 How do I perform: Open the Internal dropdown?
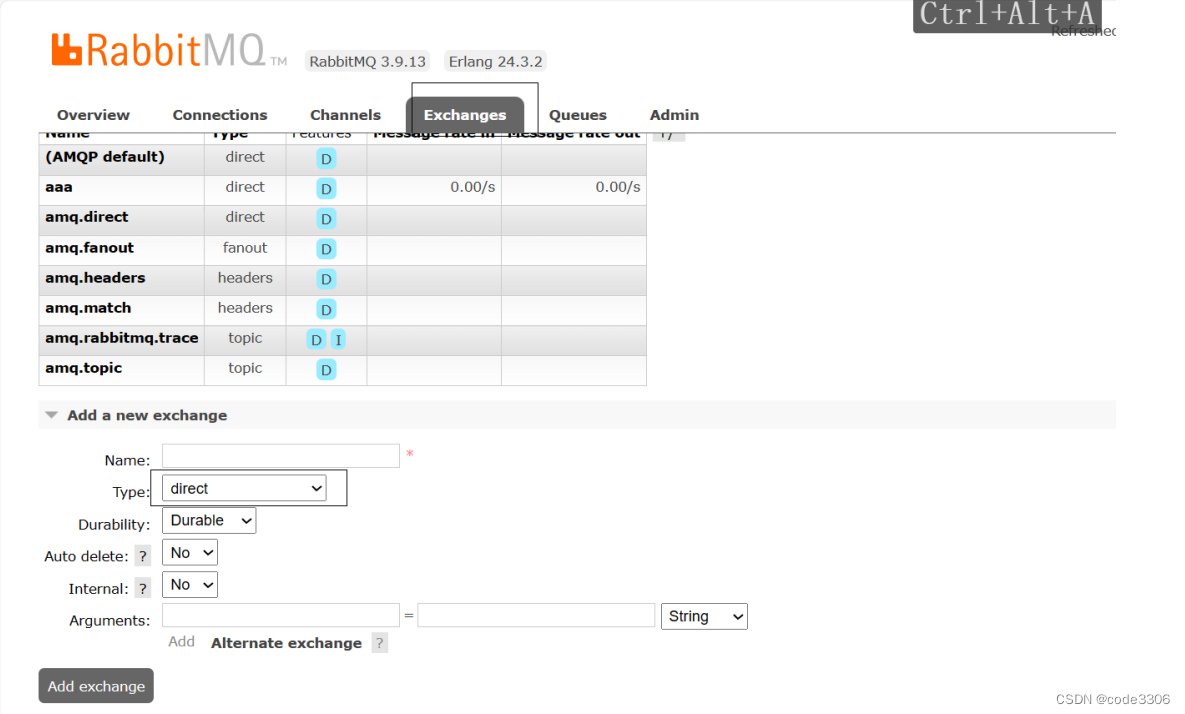point(190,585)
